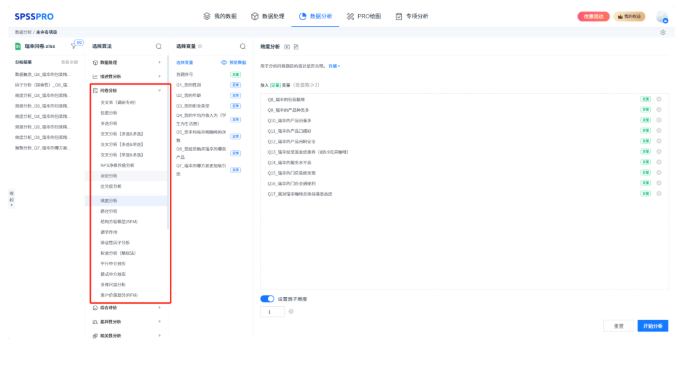Select the 结构方程模型(SEM) algorithm
The height and width of the screenshot is (391, 691).
[x=119, y=222]
